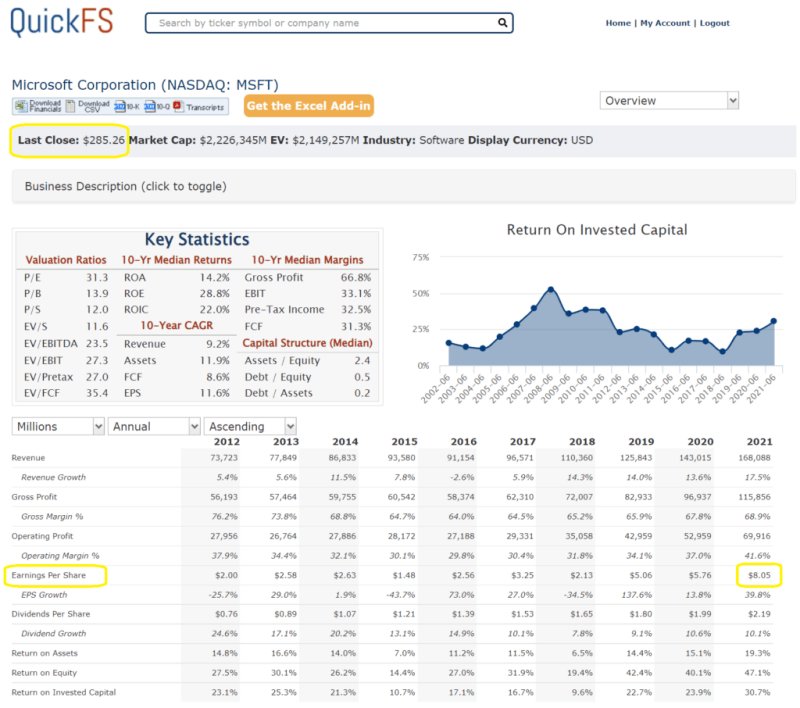Click the Capital Structure (Median) subheading
The image size is (800, 708).
click(307, 343)
